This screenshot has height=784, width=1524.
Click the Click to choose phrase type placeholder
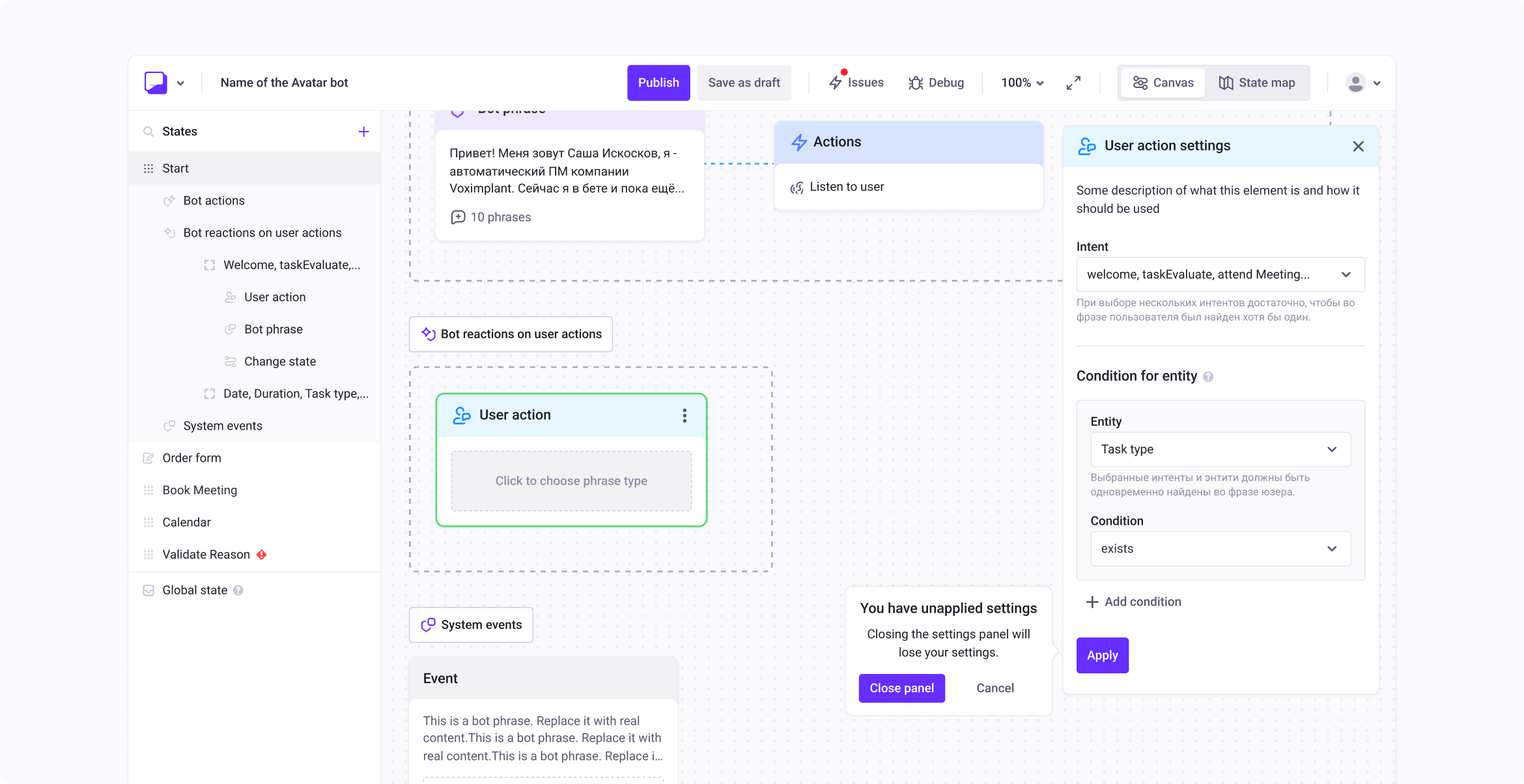[571, 481]
